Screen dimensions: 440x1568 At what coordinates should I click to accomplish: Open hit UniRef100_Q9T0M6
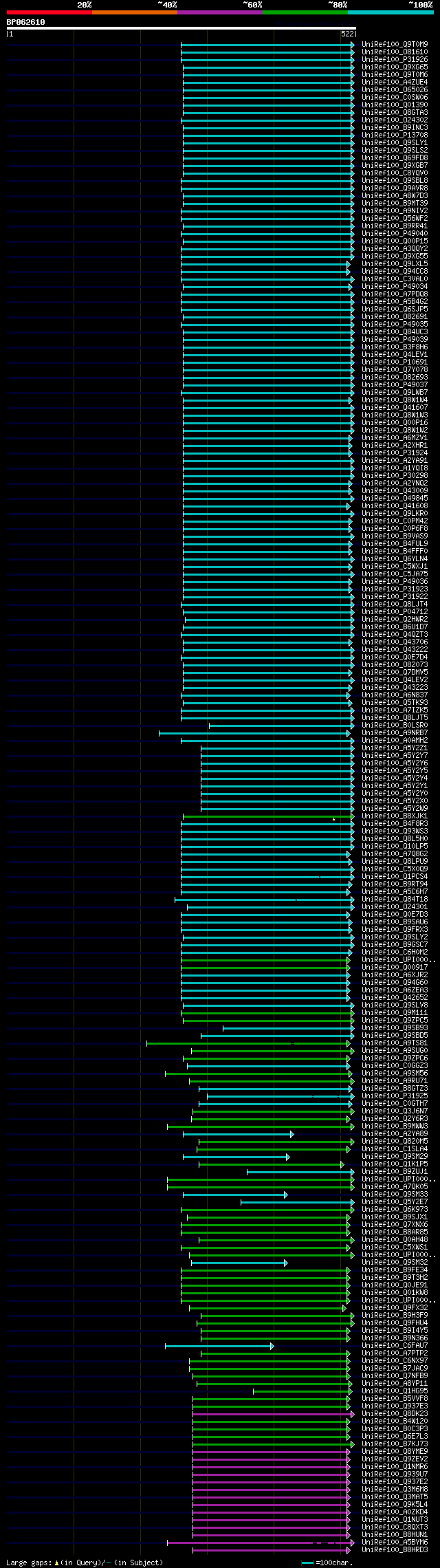tap(395, 75)
